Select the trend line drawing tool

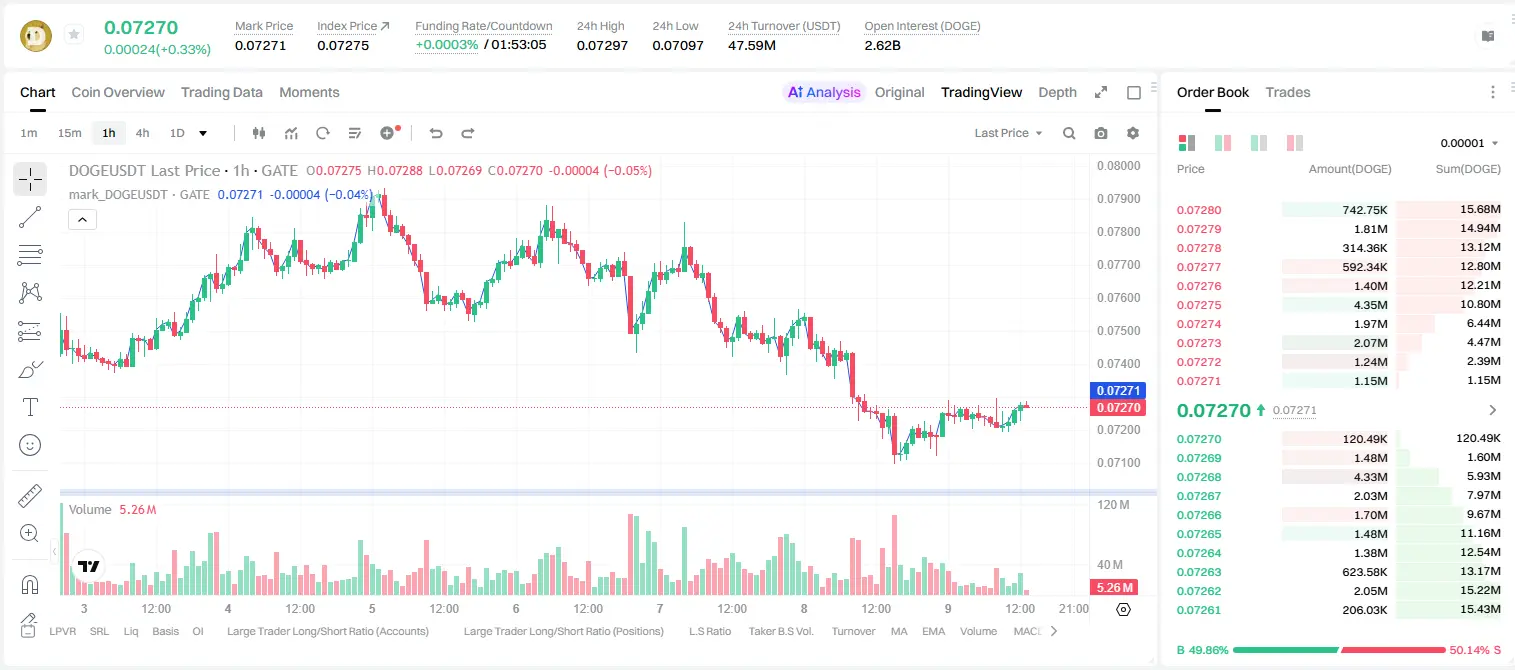click(30, 217)
